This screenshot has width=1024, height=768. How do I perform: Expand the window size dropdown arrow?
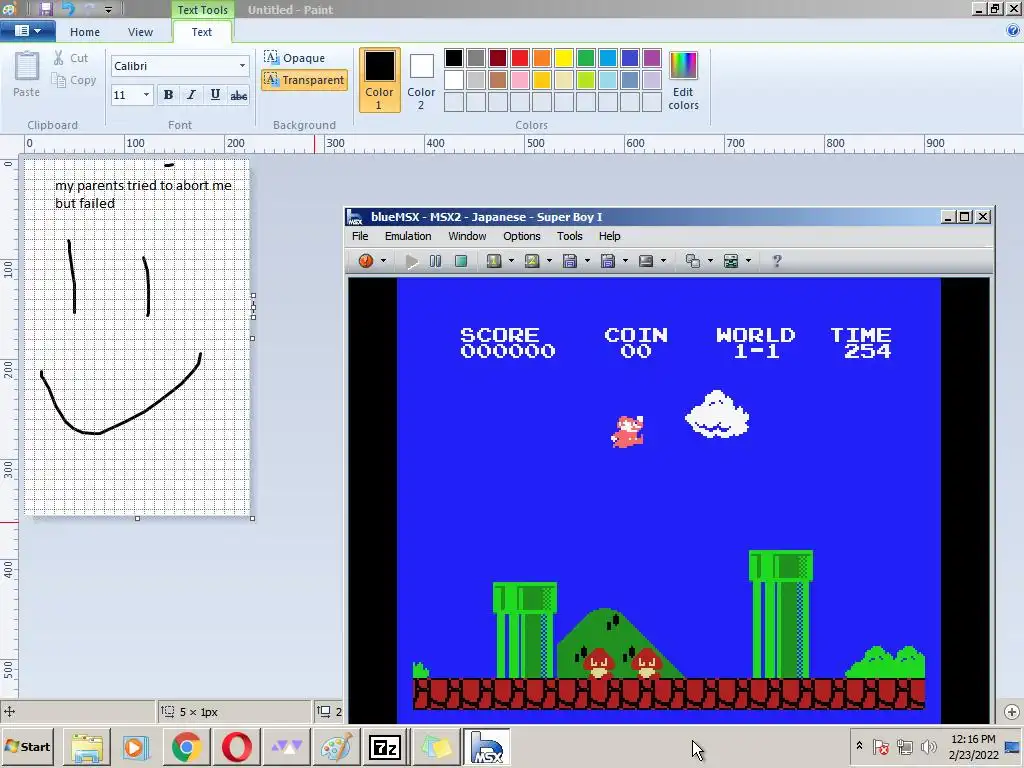coord(711,261)
